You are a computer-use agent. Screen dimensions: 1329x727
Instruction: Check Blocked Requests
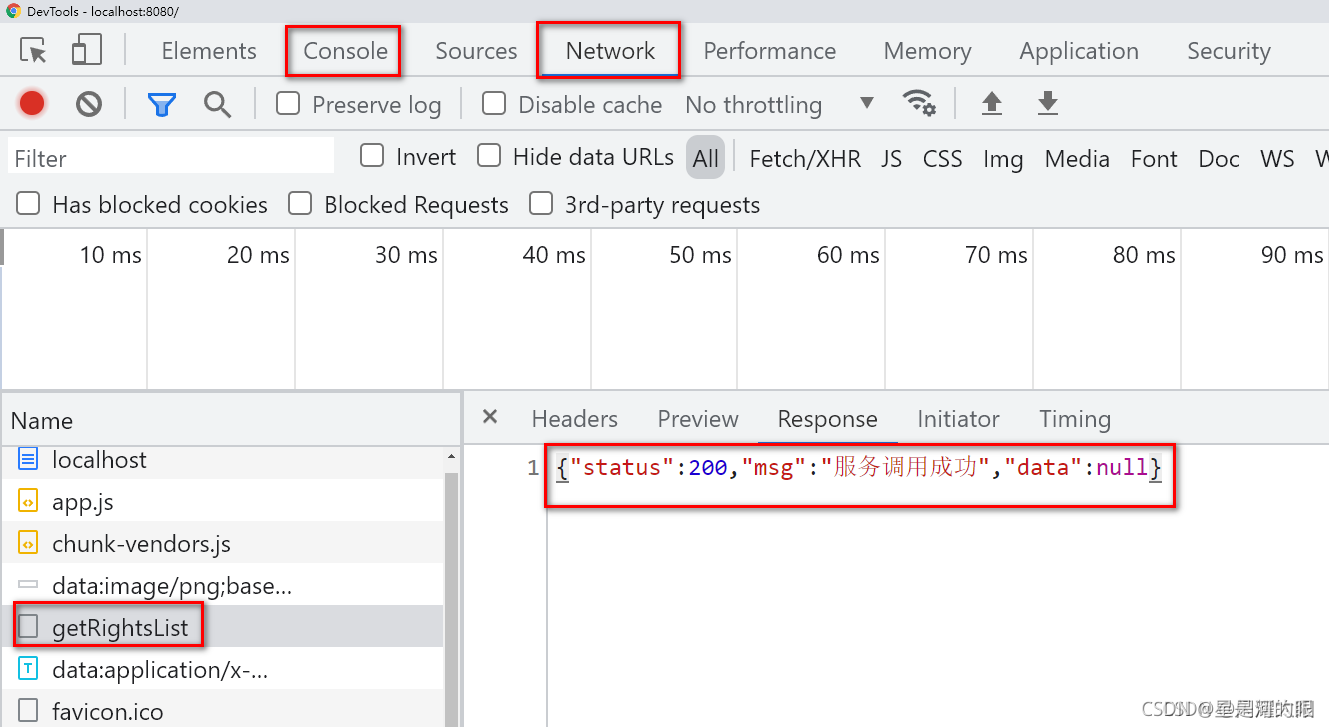[300, 204]
